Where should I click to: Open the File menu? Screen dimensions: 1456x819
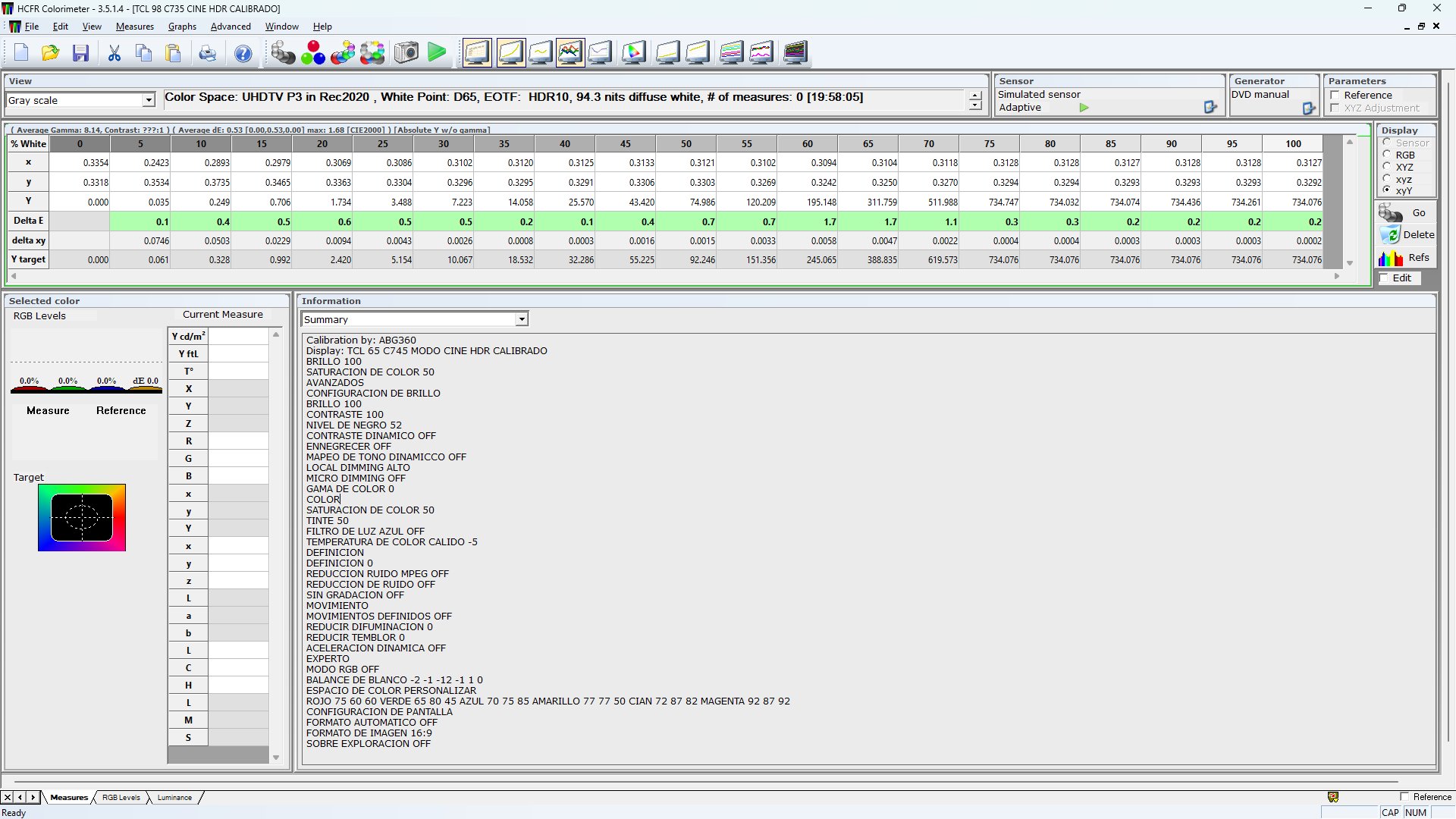tap(31, 27)
